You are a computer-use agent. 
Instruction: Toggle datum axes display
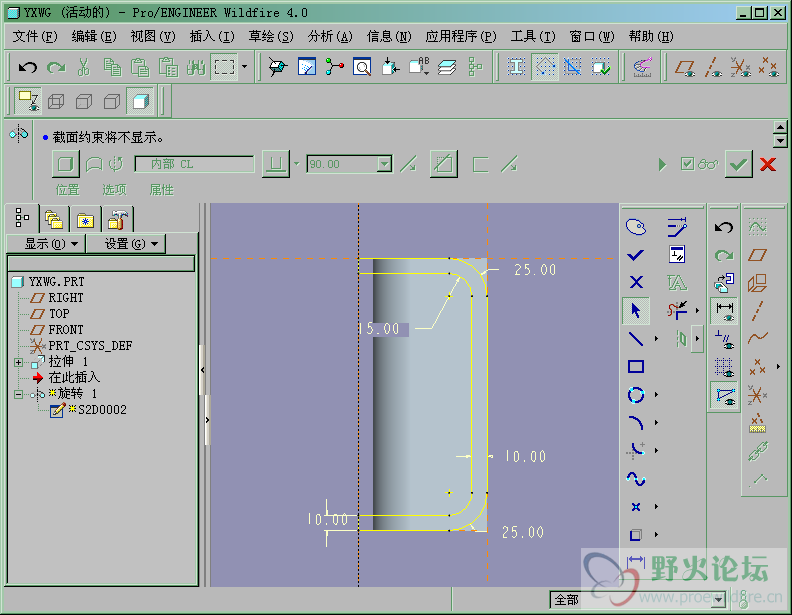713,67
